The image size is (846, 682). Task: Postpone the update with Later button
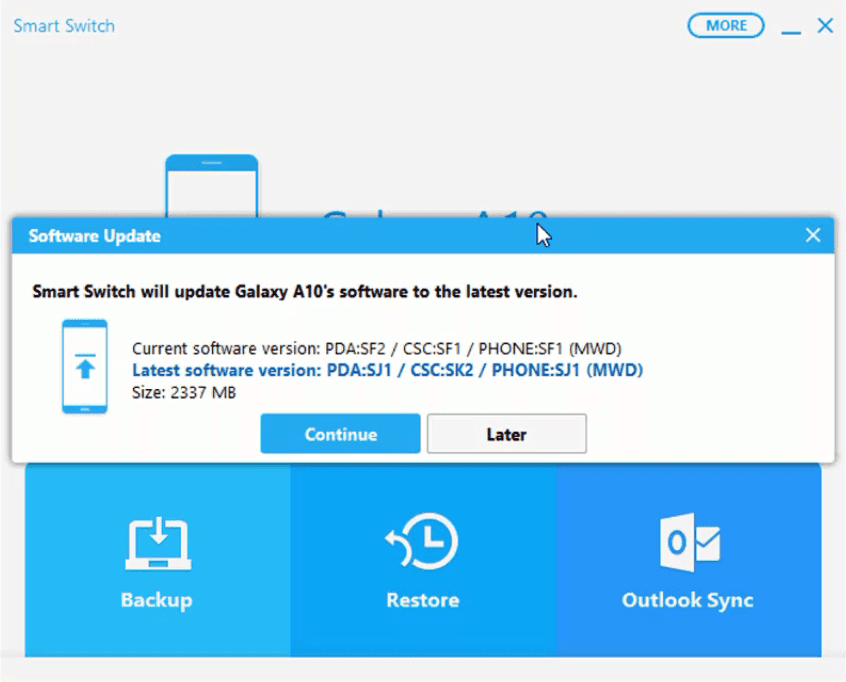[506, 434]
